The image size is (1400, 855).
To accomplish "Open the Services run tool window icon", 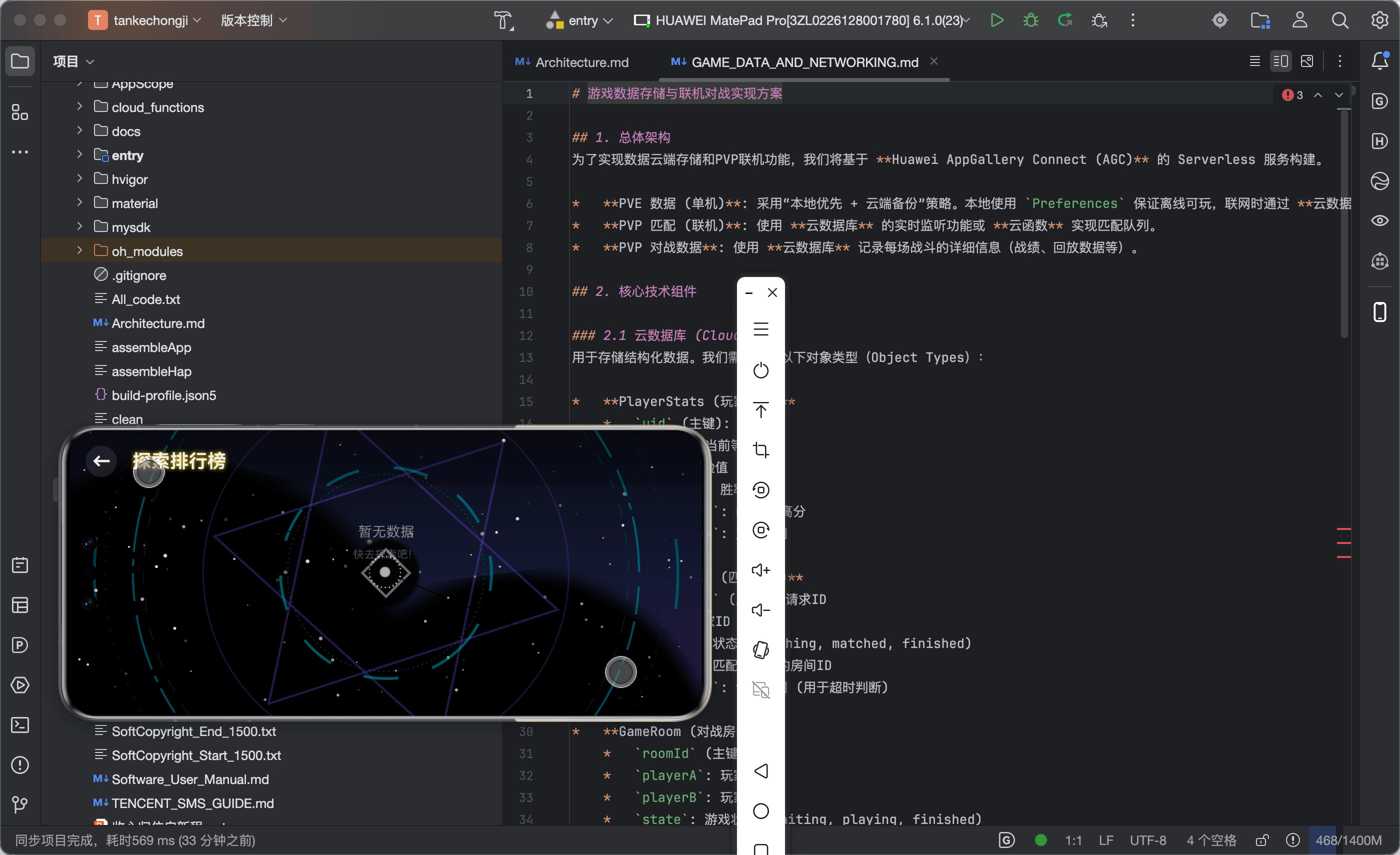I will click(20, 685).
